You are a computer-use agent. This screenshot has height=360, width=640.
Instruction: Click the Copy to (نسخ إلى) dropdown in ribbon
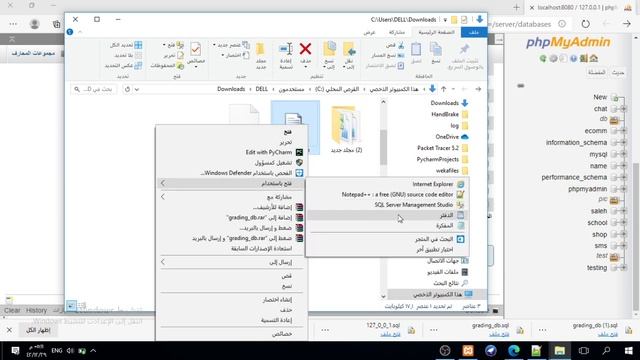(x=329, y=55)
